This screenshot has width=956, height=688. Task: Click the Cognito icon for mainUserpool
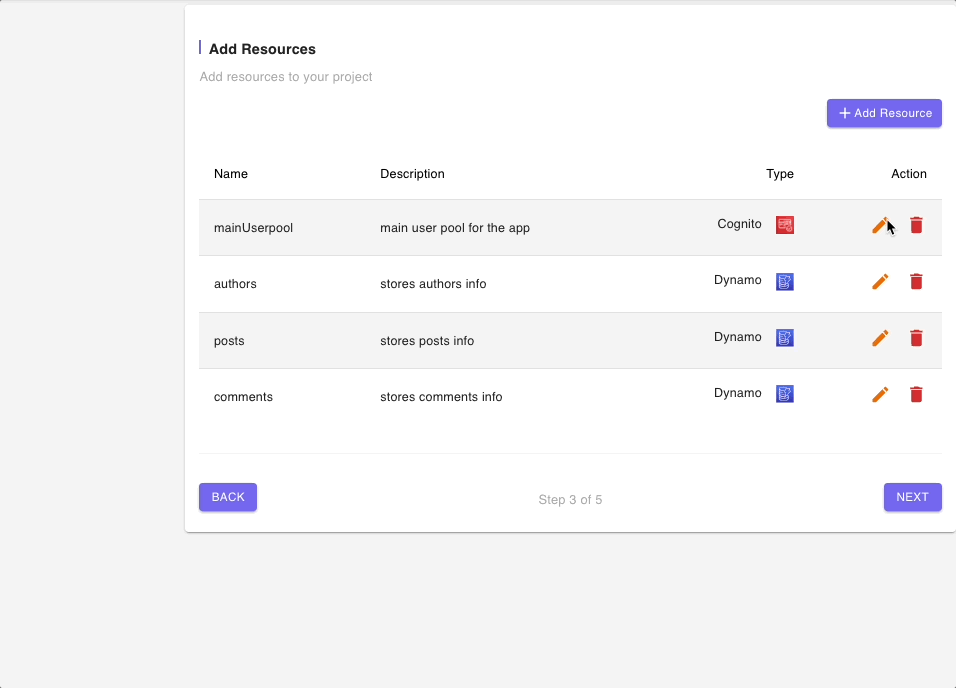click(x=785, y=225)
